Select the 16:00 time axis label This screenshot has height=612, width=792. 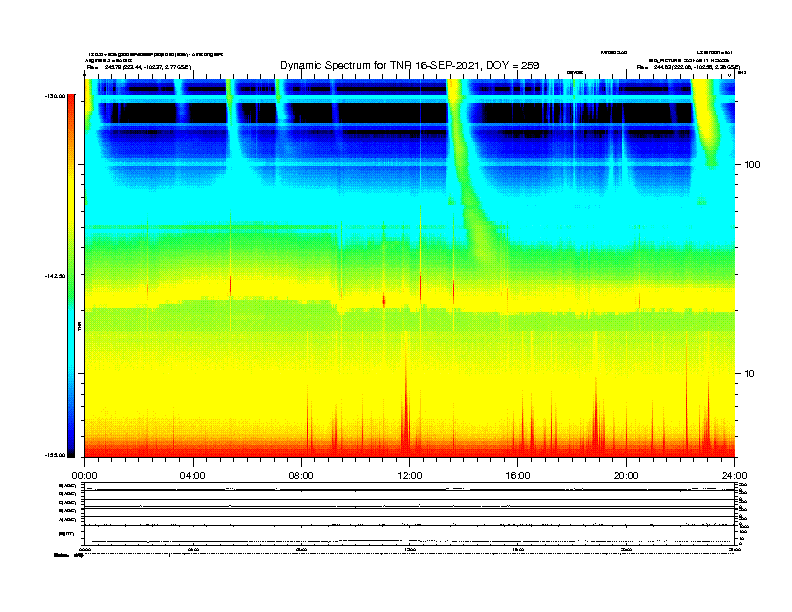(518, 476)
